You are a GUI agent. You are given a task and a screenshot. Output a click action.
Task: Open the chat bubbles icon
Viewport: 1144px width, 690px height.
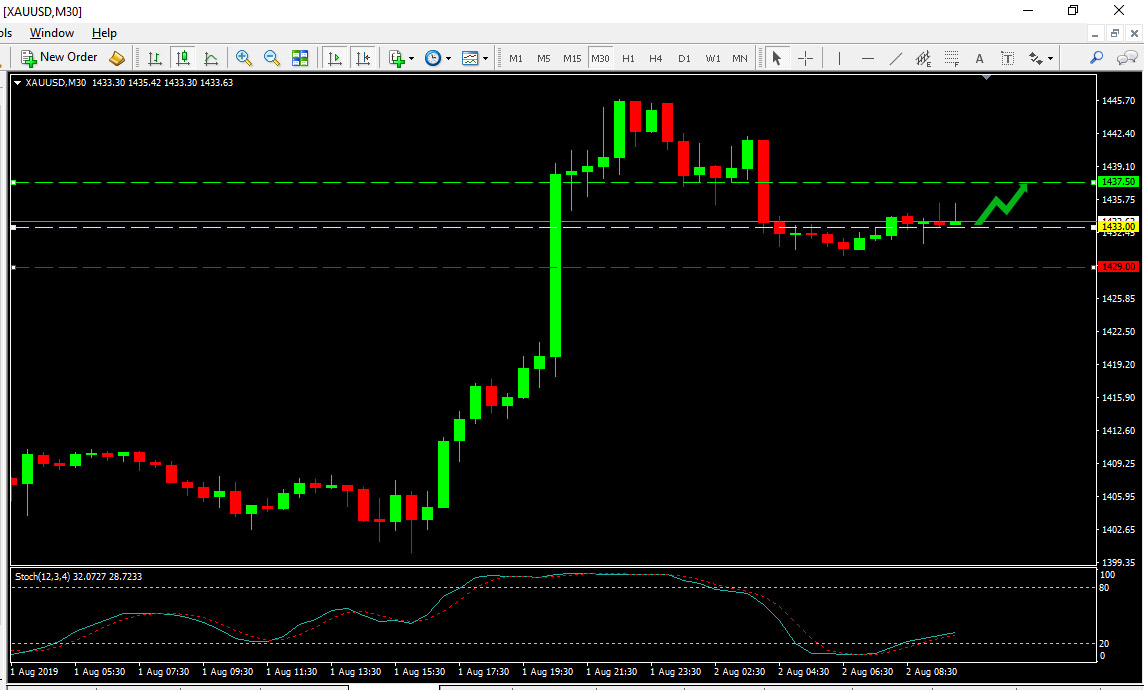coord(1127,58)
